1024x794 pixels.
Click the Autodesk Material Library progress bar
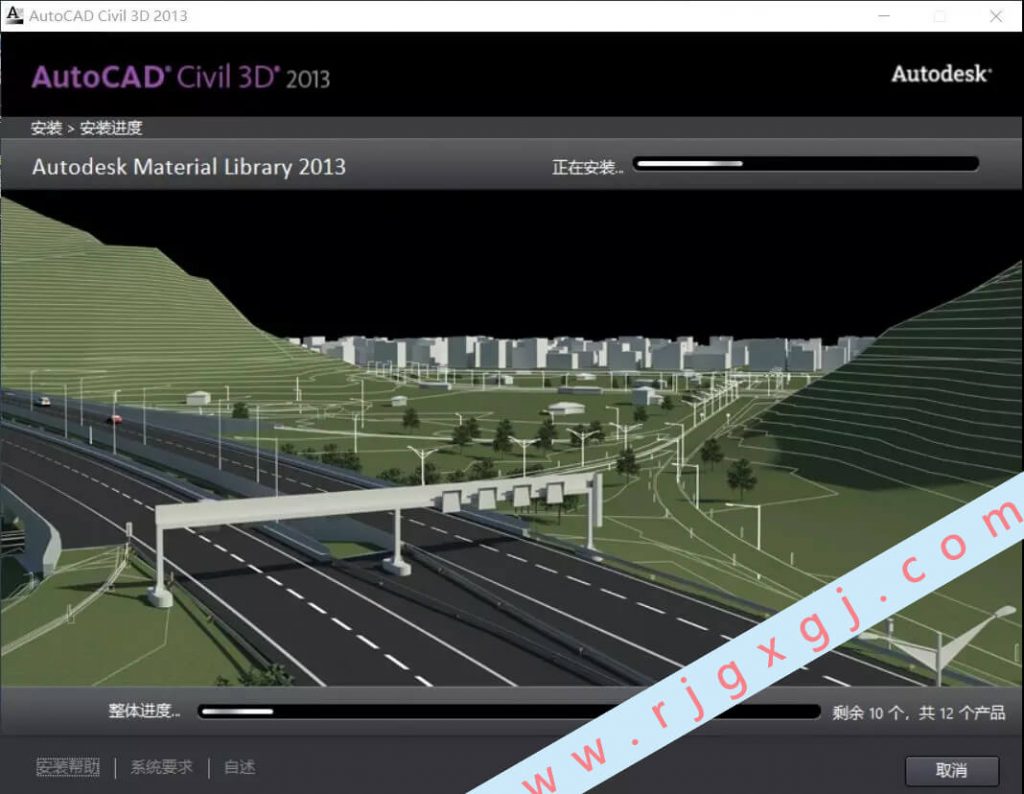pos(806,164)
